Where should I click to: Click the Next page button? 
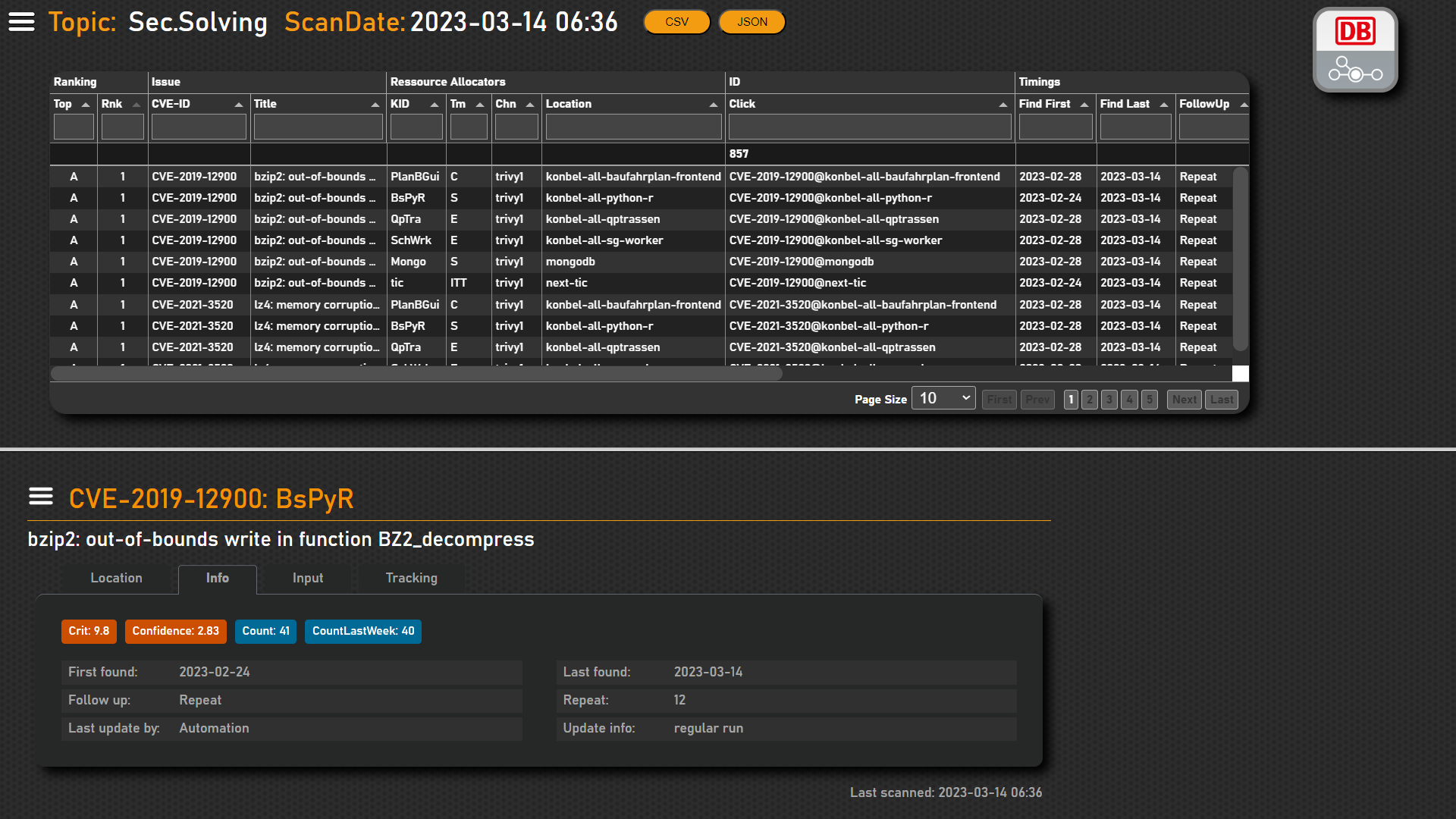(1184, 400)
